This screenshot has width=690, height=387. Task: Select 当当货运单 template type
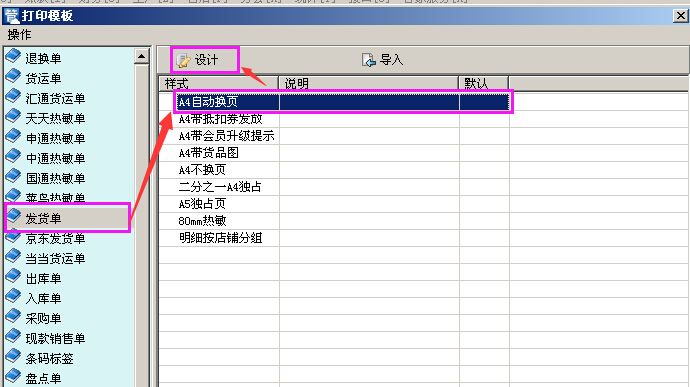[55, 258]
